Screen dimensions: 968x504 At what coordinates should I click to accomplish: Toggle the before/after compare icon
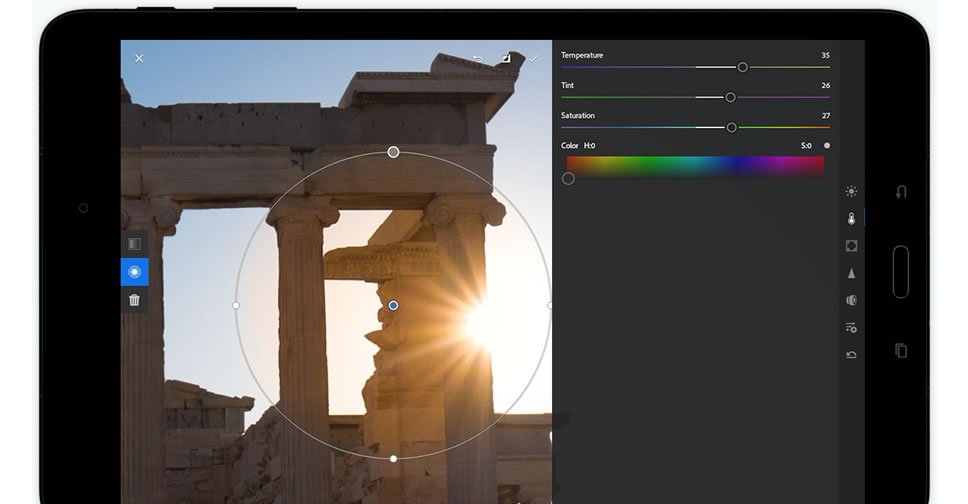[x=506, y=58]
